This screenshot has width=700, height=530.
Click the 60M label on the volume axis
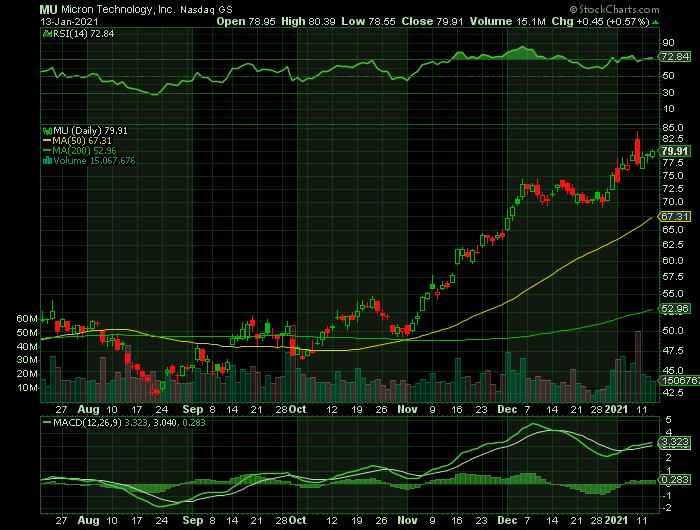click(x=27, y=319)
